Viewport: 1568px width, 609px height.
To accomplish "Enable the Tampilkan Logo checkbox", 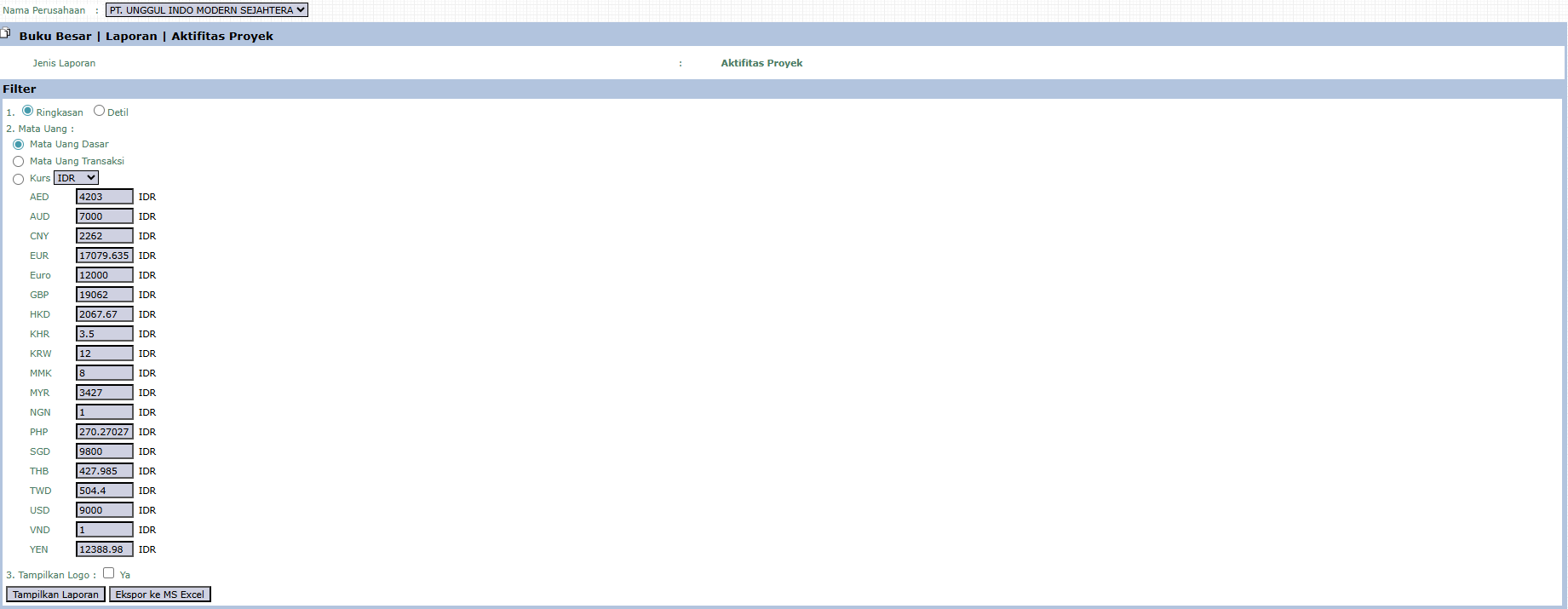I will 109,573.
